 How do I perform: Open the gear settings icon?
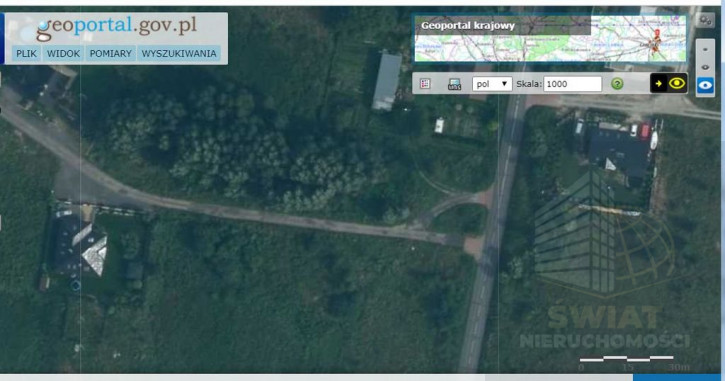pyautogui.click(x=705, y=20)
